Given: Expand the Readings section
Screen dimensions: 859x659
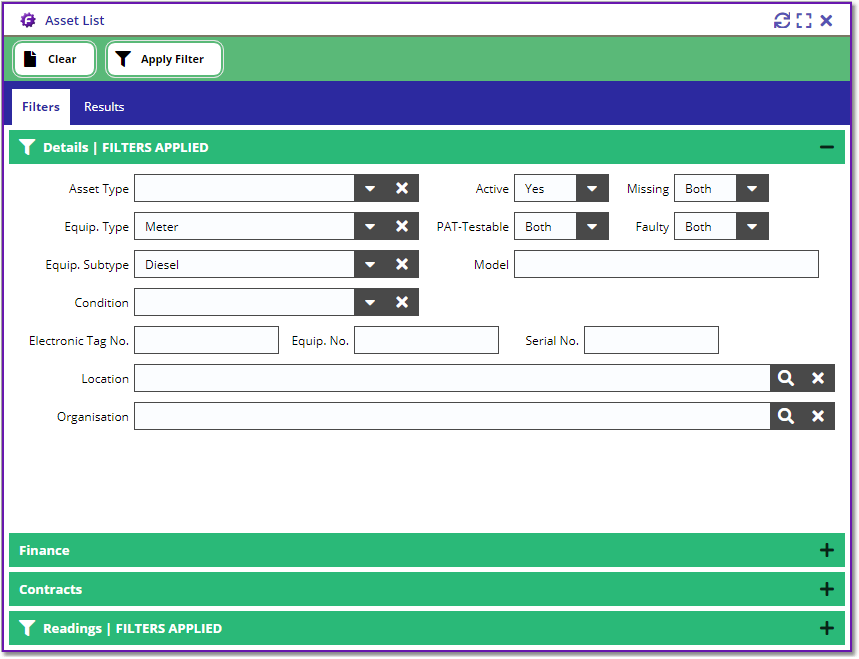Looking at the screenshot, I should pos(827,628).
